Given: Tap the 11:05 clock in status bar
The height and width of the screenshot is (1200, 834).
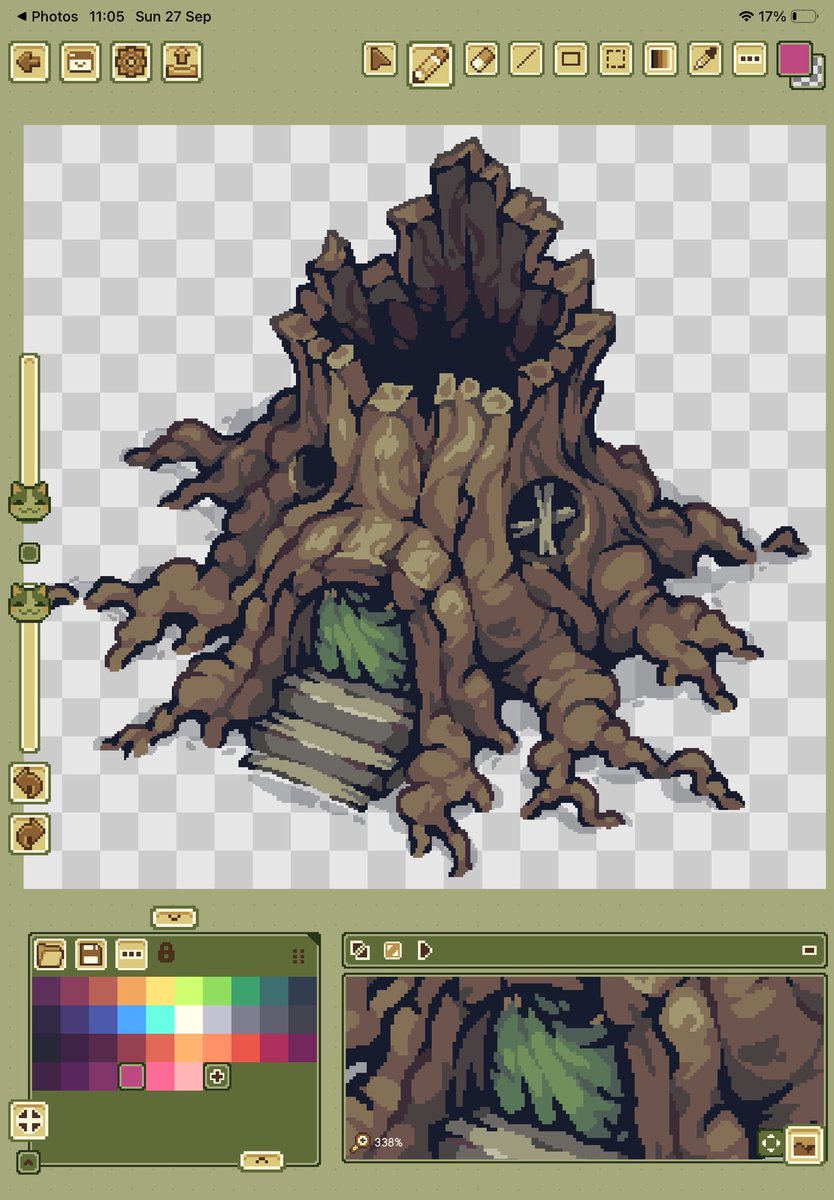Looking at the screenshot, I should (106, 17).
